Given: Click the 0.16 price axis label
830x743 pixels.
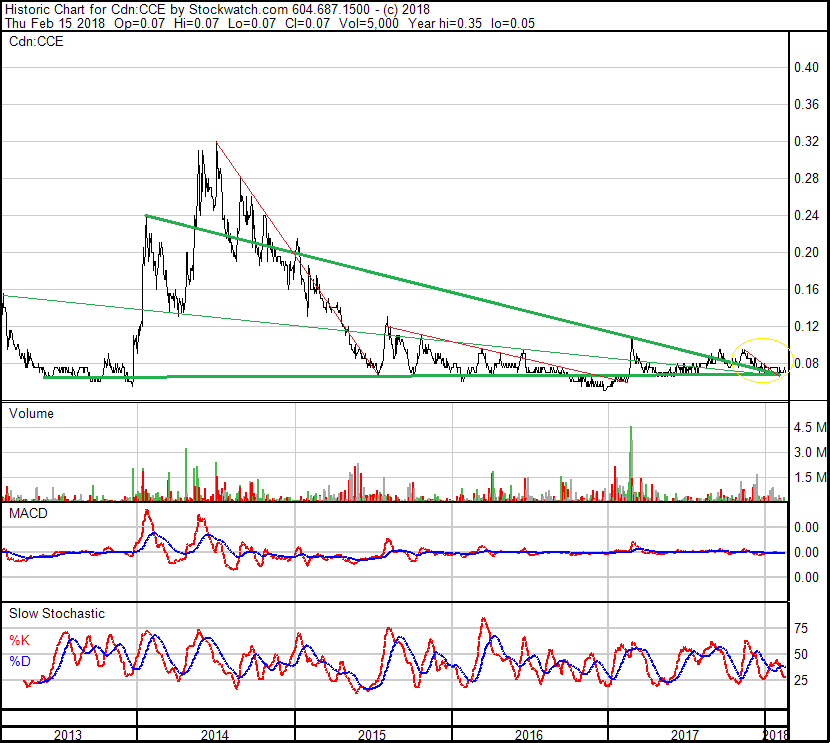Looking at the screenshot, I should click(806, 289).
